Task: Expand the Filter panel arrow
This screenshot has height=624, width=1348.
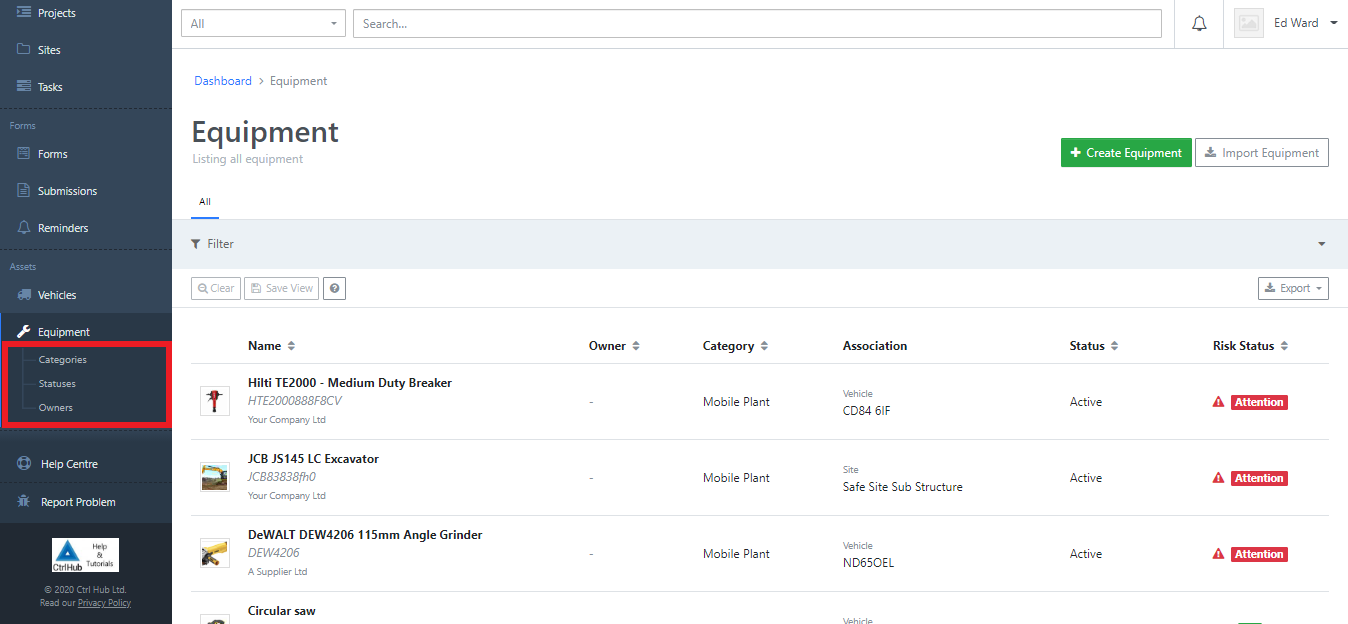Action: 1321,244
